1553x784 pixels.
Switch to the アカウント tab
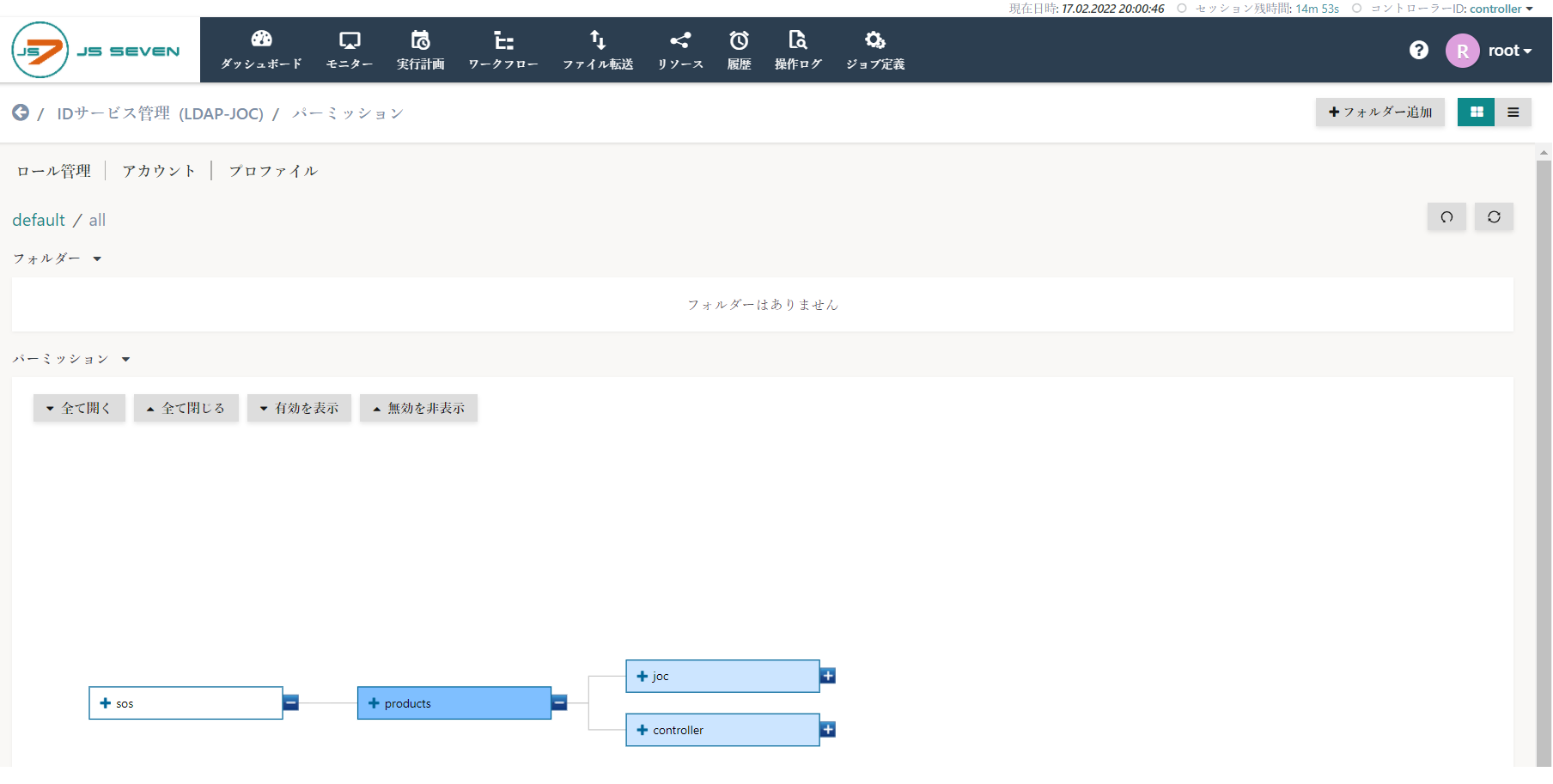158,170
